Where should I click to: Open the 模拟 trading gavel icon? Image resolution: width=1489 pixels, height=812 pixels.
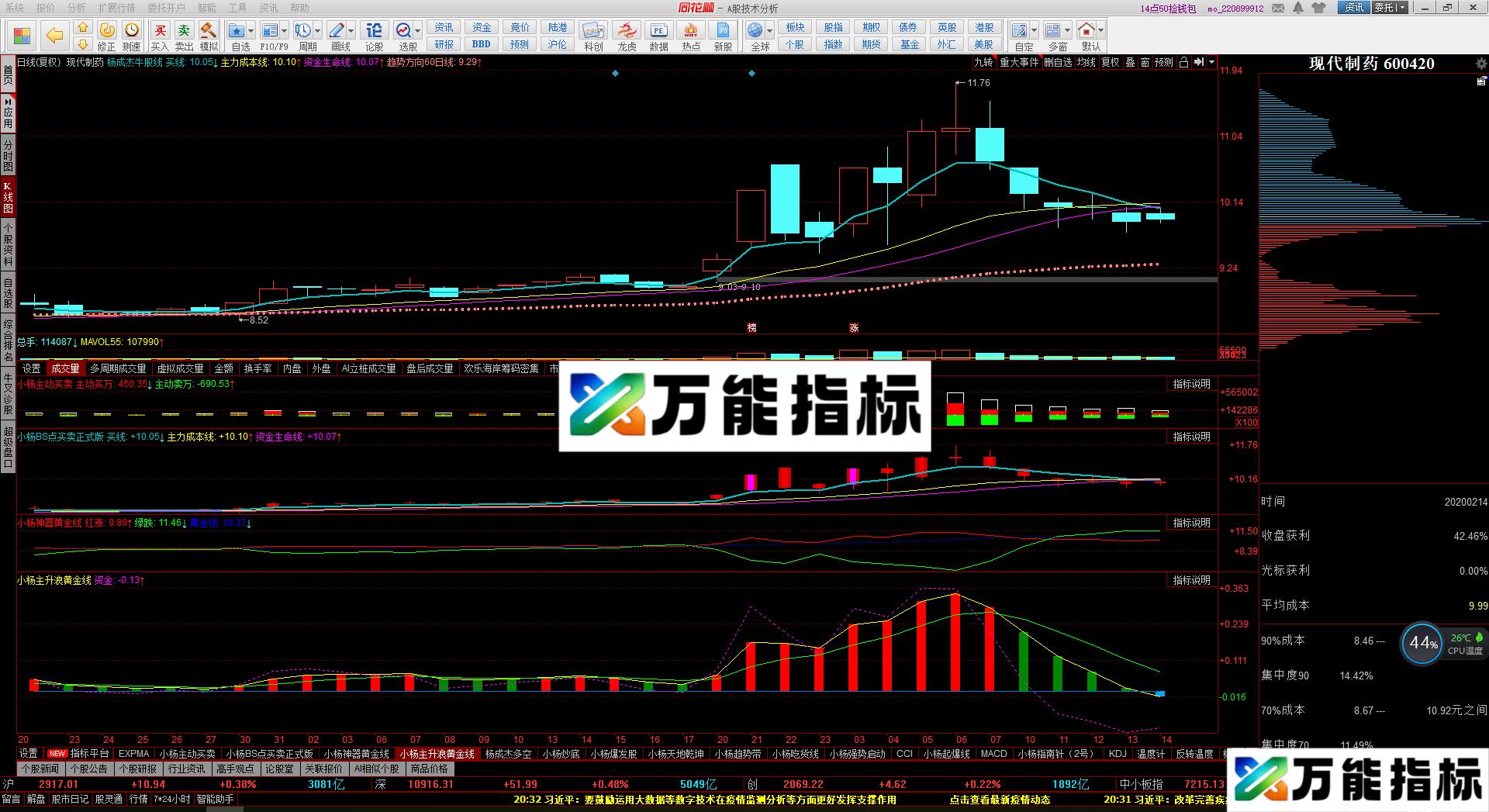pos(209,36)
